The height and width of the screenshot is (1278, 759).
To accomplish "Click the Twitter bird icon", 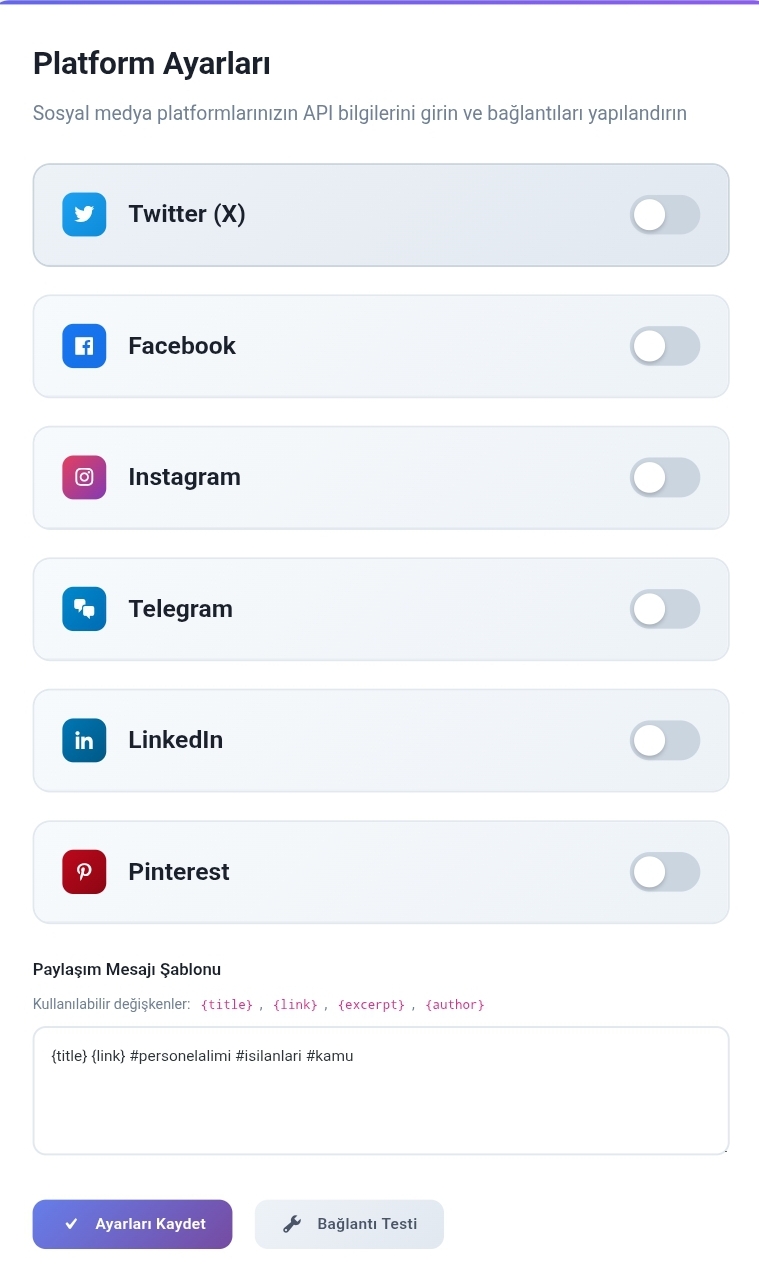I will [x=84, y=214].
